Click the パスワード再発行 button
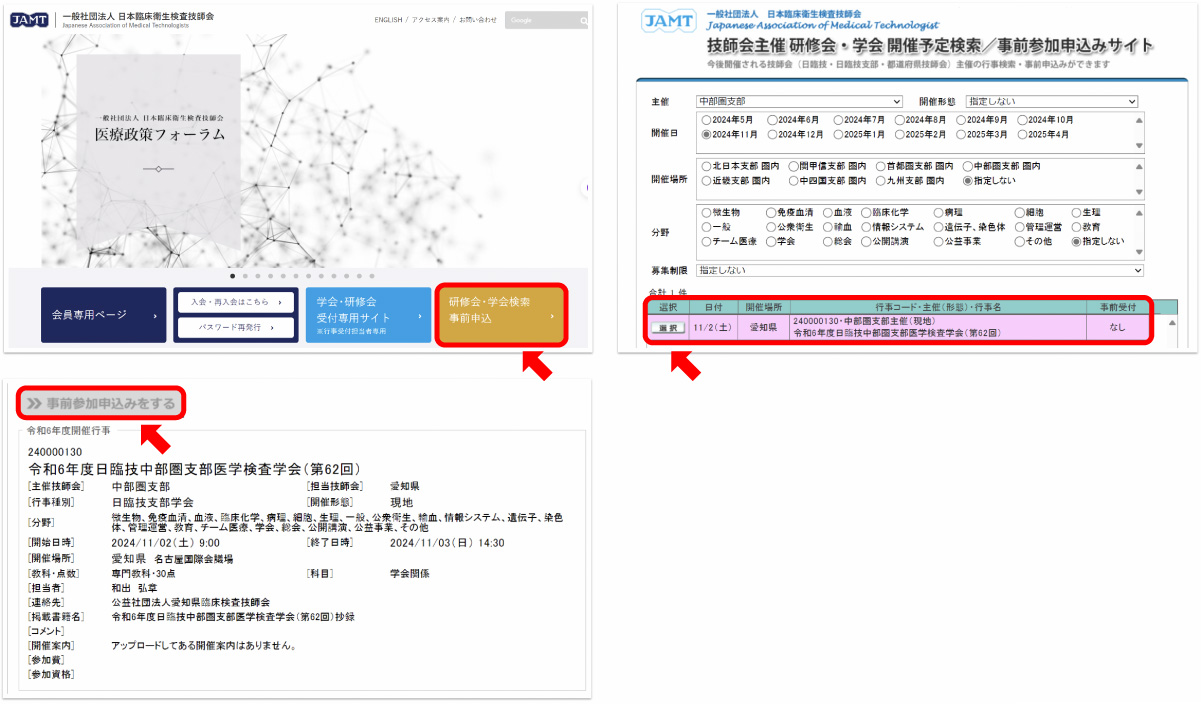The height and width of the screenshot is (704, 1201). click(236, 328)
